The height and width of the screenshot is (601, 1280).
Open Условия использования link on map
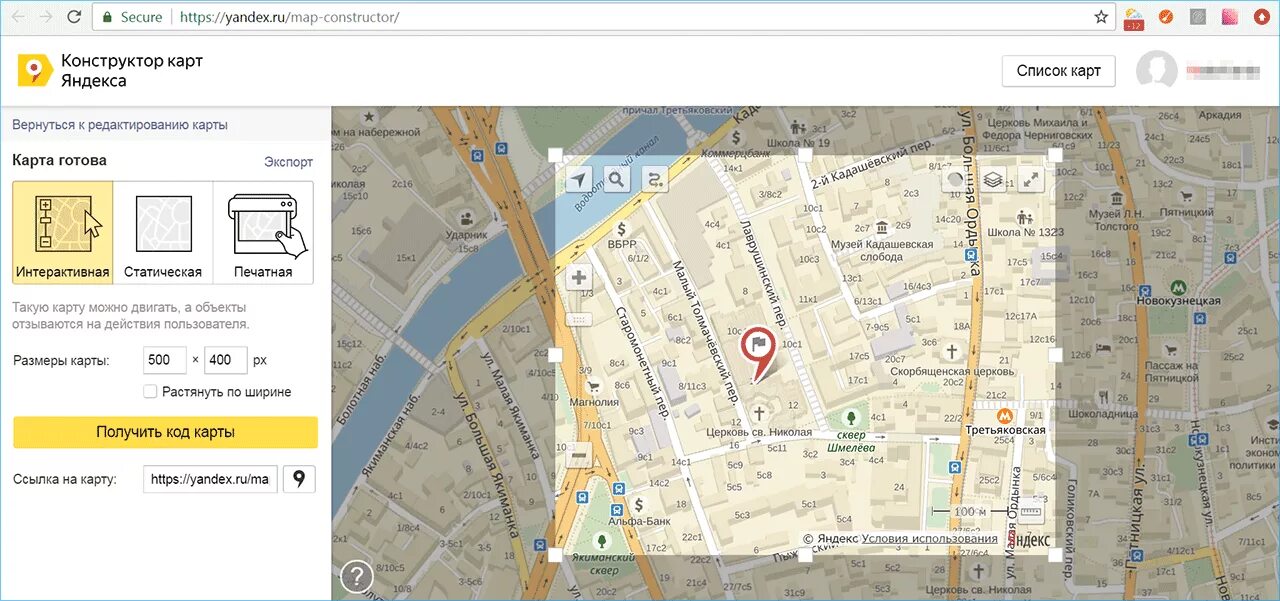930,539
